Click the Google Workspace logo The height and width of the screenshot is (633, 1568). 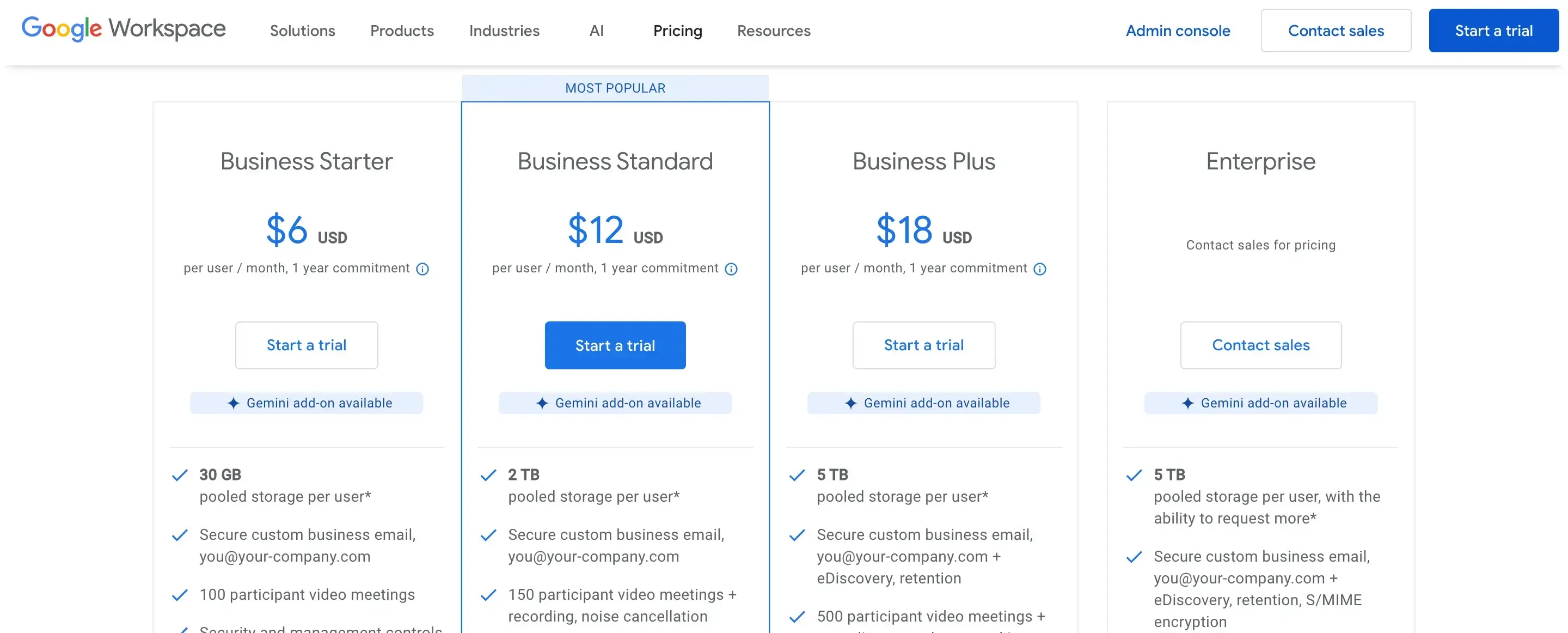point(124,29)
